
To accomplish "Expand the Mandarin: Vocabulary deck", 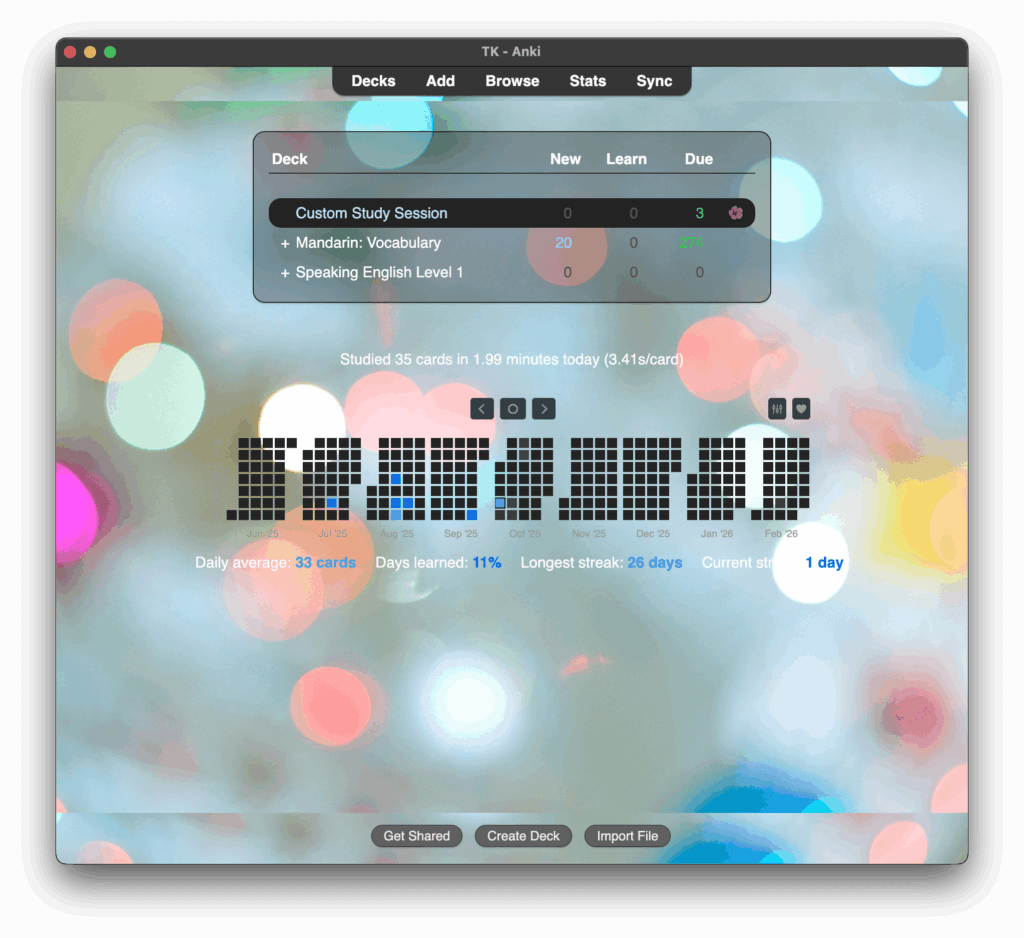I will click(x=285, y=243).
